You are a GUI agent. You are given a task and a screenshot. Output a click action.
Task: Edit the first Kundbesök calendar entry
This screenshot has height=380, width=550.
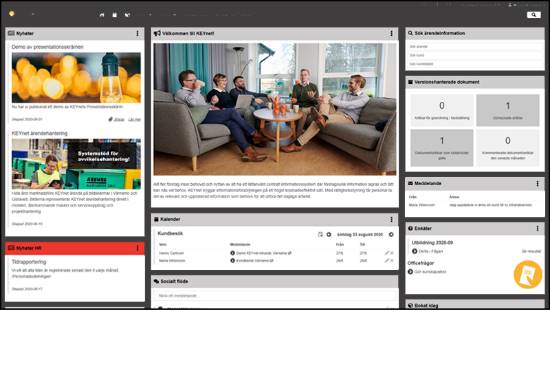387,253
